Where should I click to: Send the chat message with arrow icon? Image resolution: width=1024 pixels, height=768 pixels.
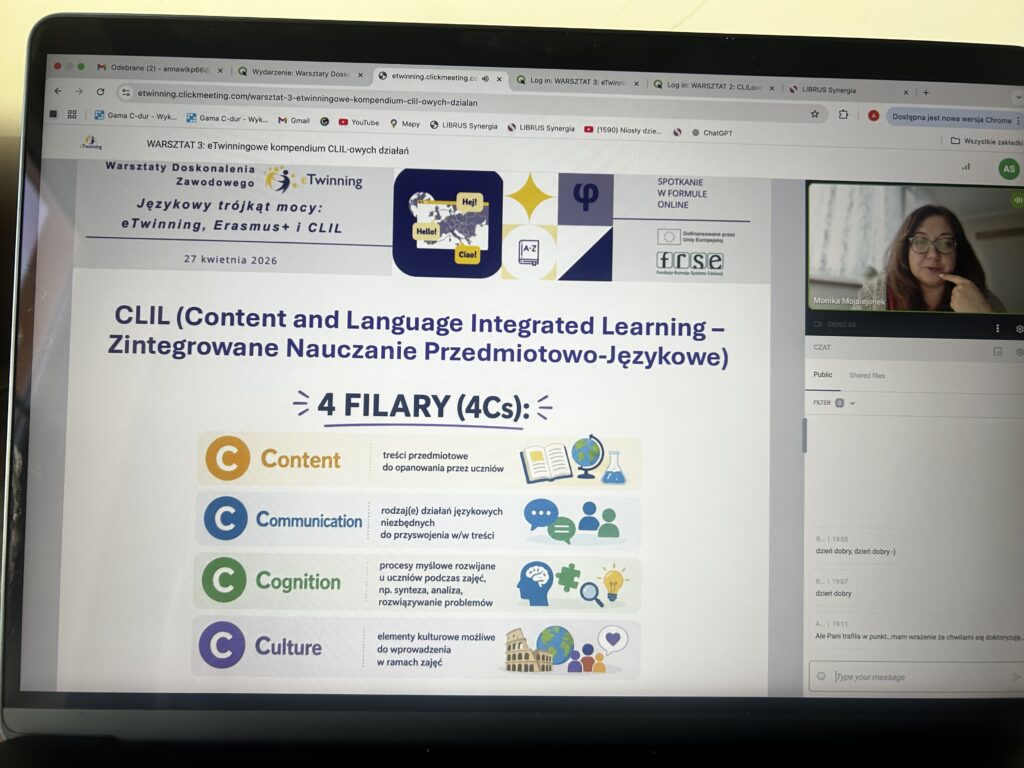[1016, 677]
